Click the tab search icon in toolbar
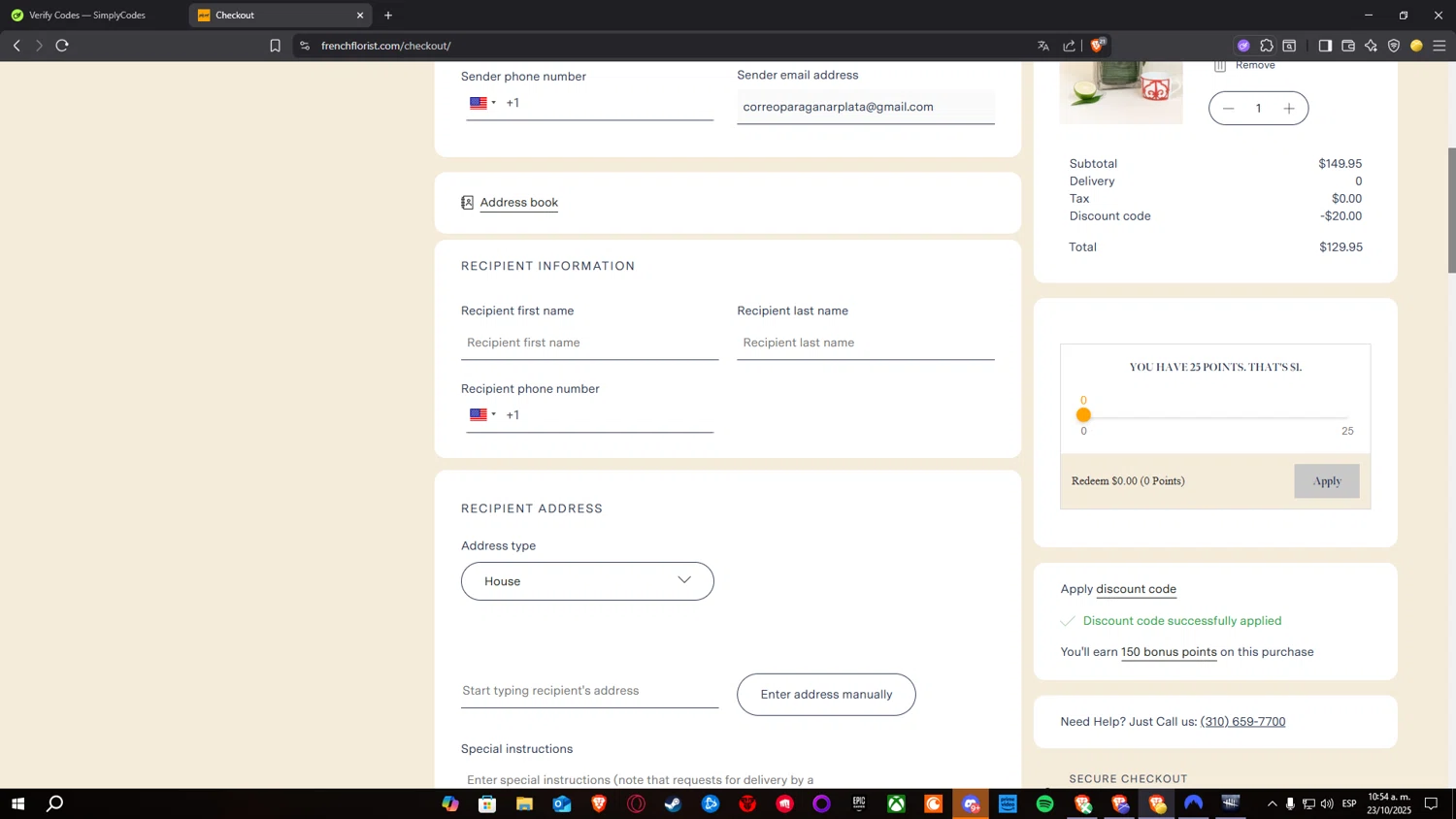Image resolution: width=1456 pixels, height=819 pixels. click(1290, 46)
